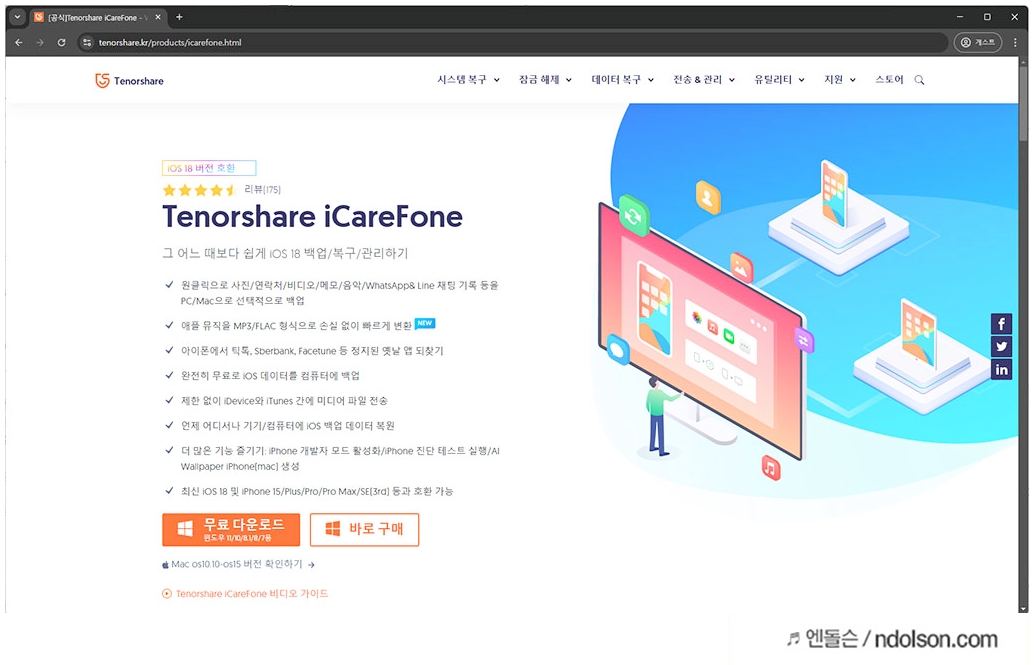
Task: Open site information icon in address bar
Action: pyautogui.click(x=87, y=42)
